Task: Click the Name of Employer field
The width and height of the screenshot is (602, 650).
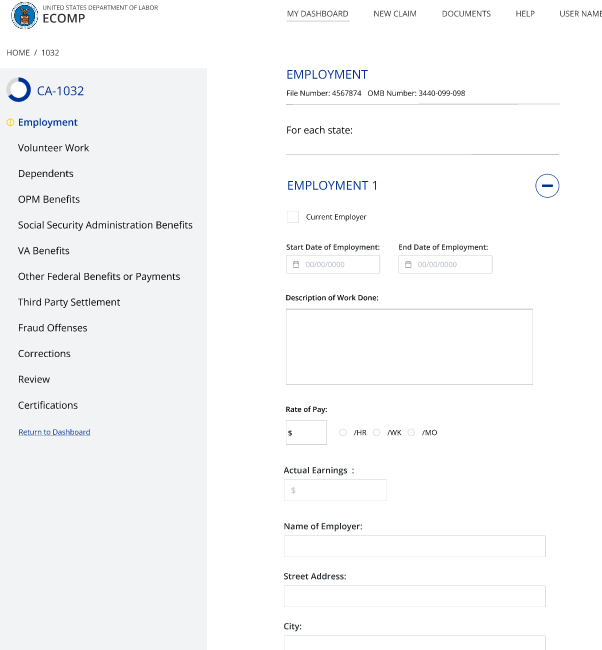Action: tap(414, 546)
